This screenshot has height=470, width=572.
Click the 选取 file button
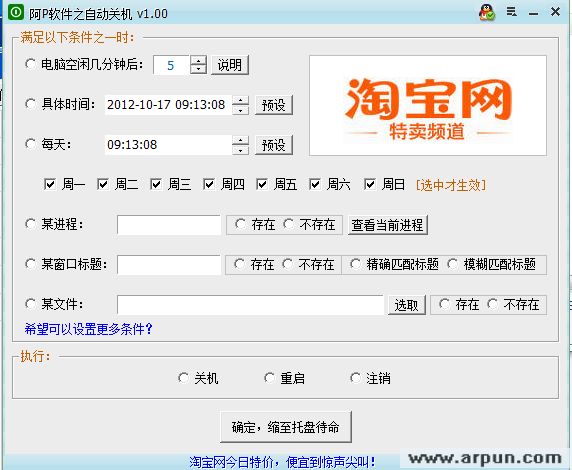[x=406, y=305]
